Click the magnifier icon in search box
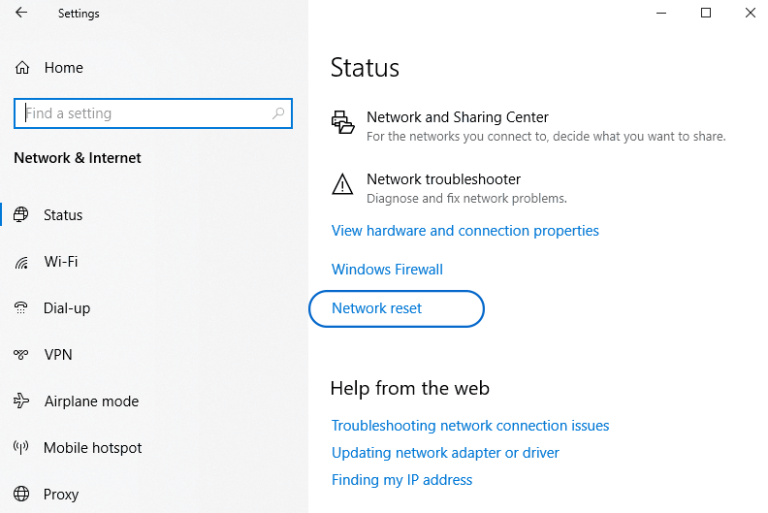This screenshot has height=513, width=768. (x=279, y=114)
